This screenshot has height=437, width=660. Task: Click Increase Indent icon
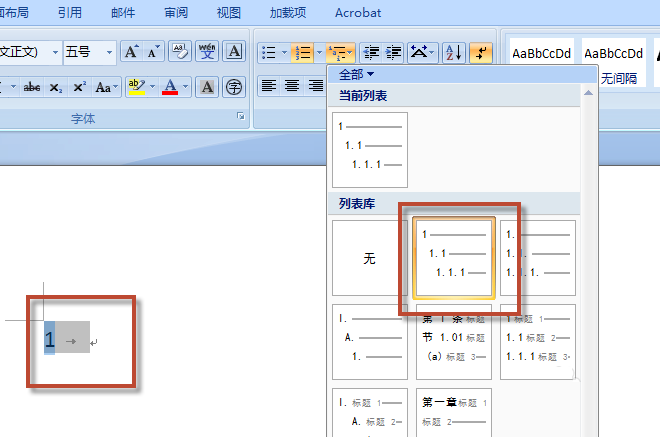click(393, 53)
